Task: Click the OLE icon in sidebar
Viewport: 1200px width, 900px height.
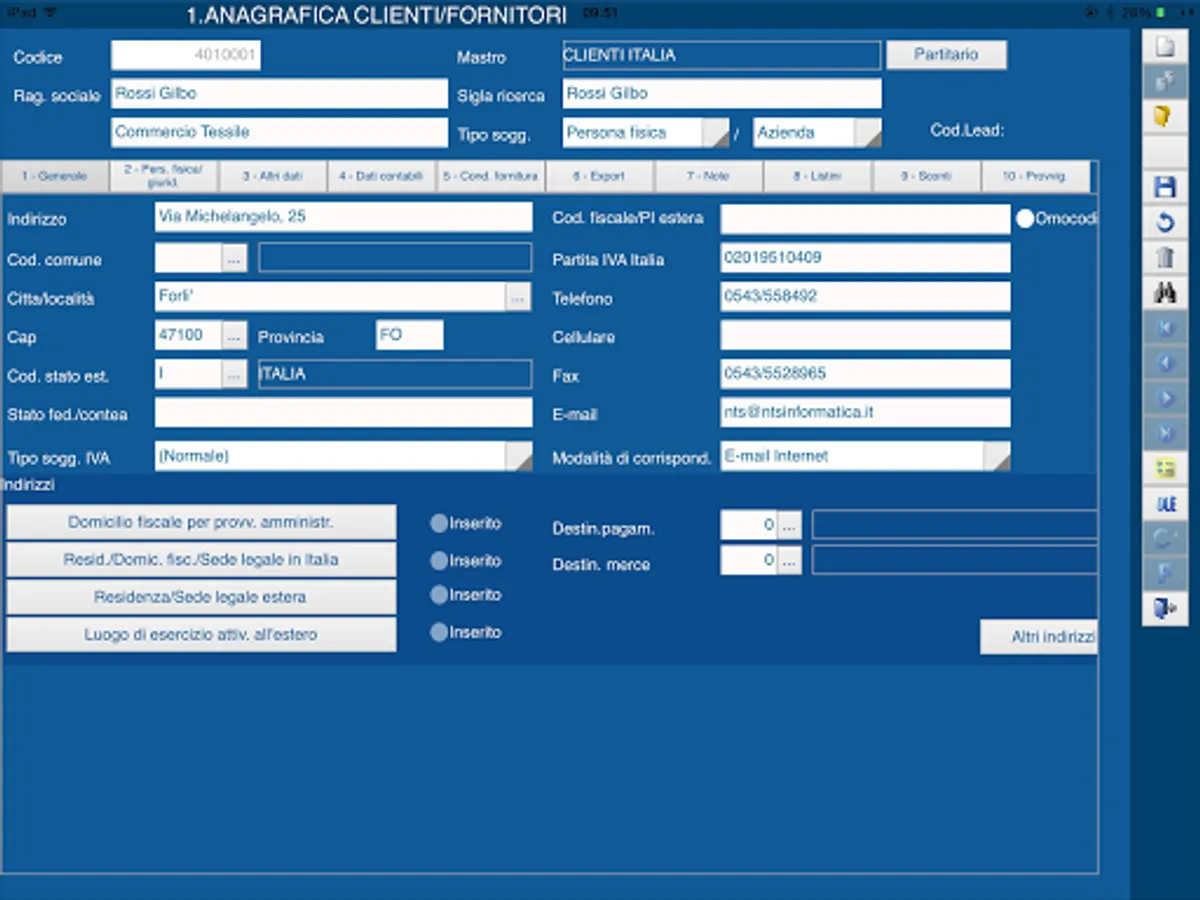Action: point(1164,504)
